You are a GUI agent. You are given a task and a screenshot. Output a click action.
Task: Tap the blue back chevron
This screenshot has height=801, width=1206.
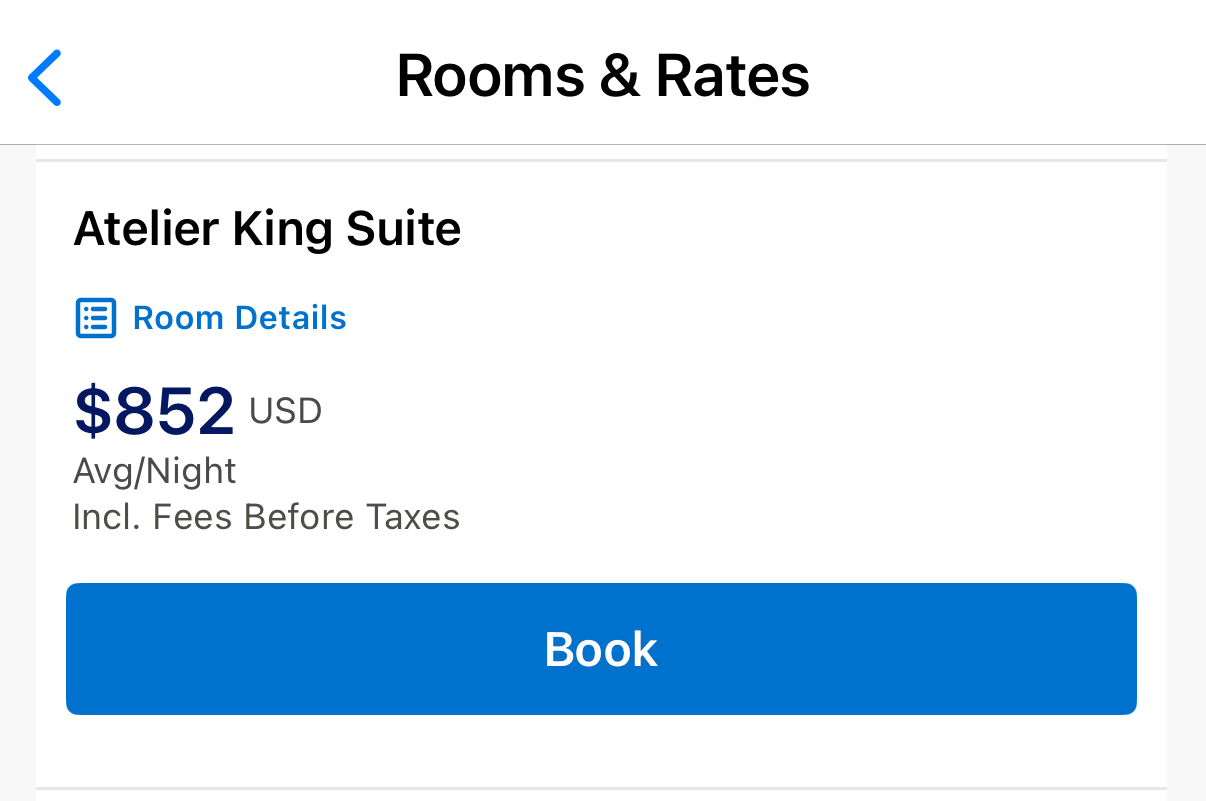45,77
